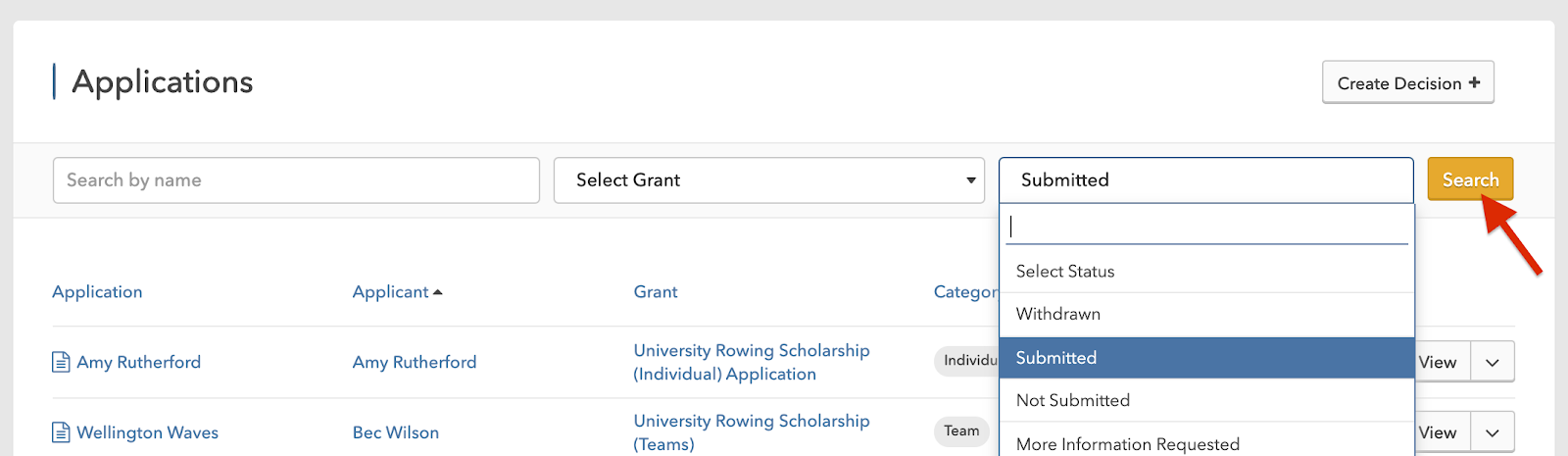Choose More Information Requested status
The image size is (1568, 456).
pos(1128,444)
